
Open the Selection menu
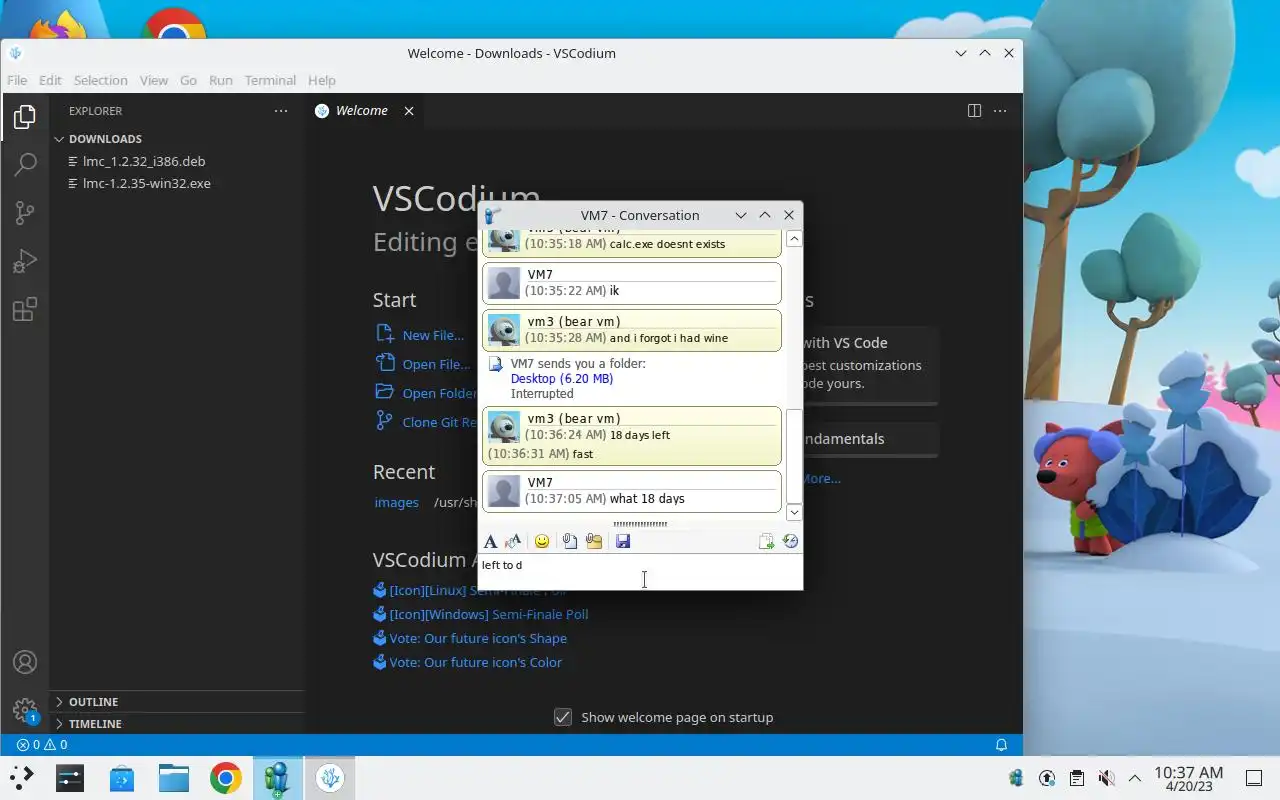point(100,80)
